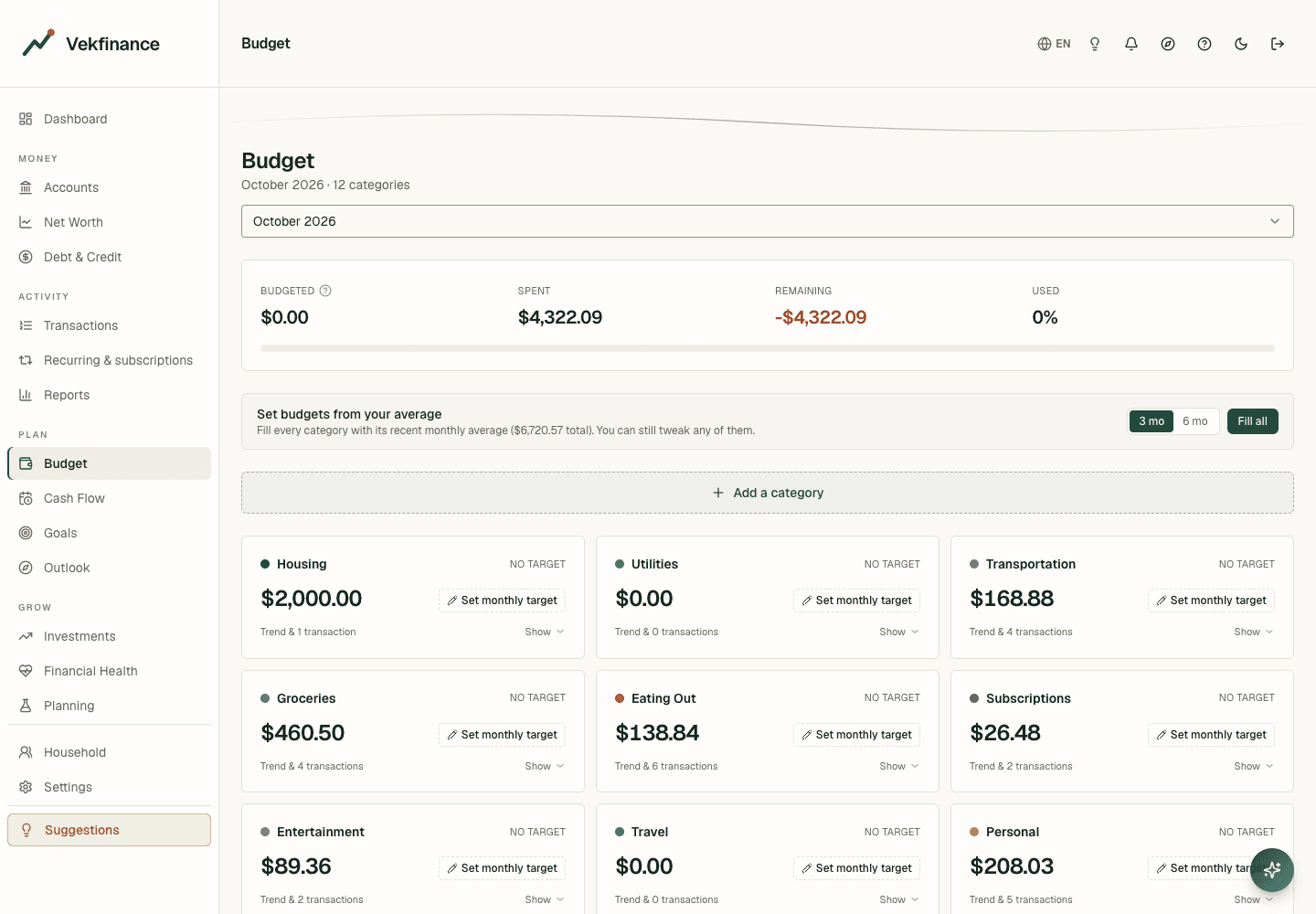Toggle dark mode moon icon
Image resolution: width=1316 pixels, height=914 pixels.
pyautogui.click(x=1241, y=44)
